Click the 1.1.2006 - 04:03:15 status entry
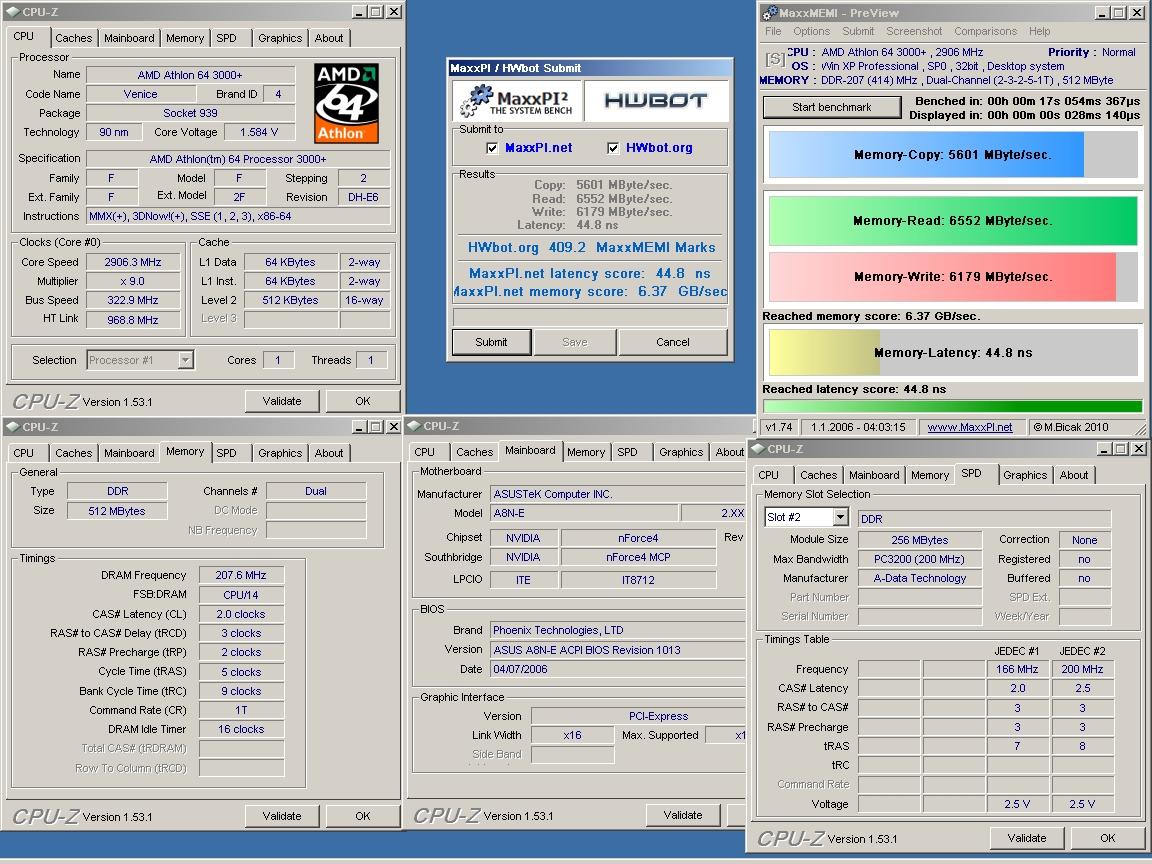This screenshot has height=864, width=1152. [858, 427]
